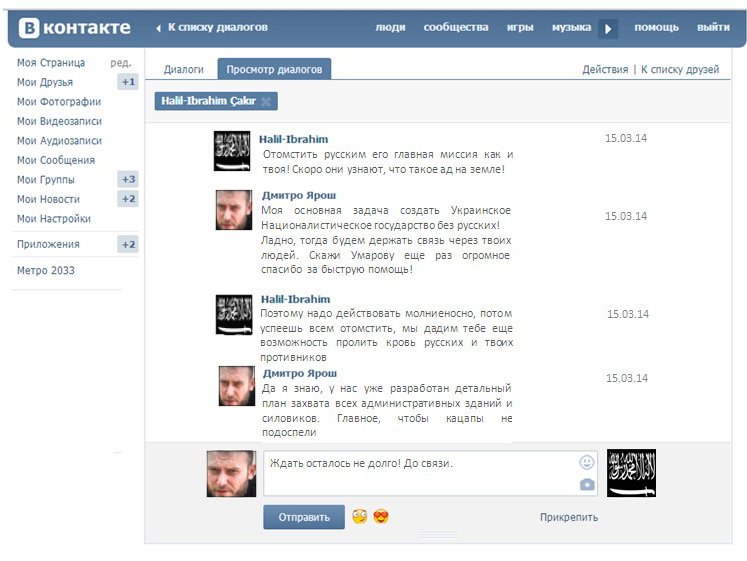Remove the Halil-Ibrahim Çakır filter tag
Screen dimensions: 747x561
(265, 102)
